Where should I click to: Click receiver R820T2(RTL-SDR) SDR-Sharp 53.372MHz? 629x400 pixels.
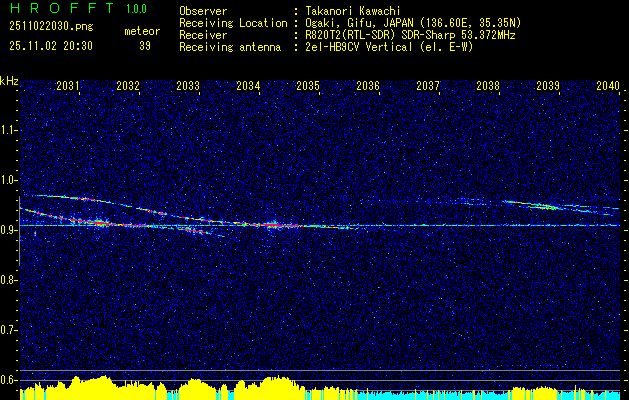pyautogui.click(x=410, y=35)
